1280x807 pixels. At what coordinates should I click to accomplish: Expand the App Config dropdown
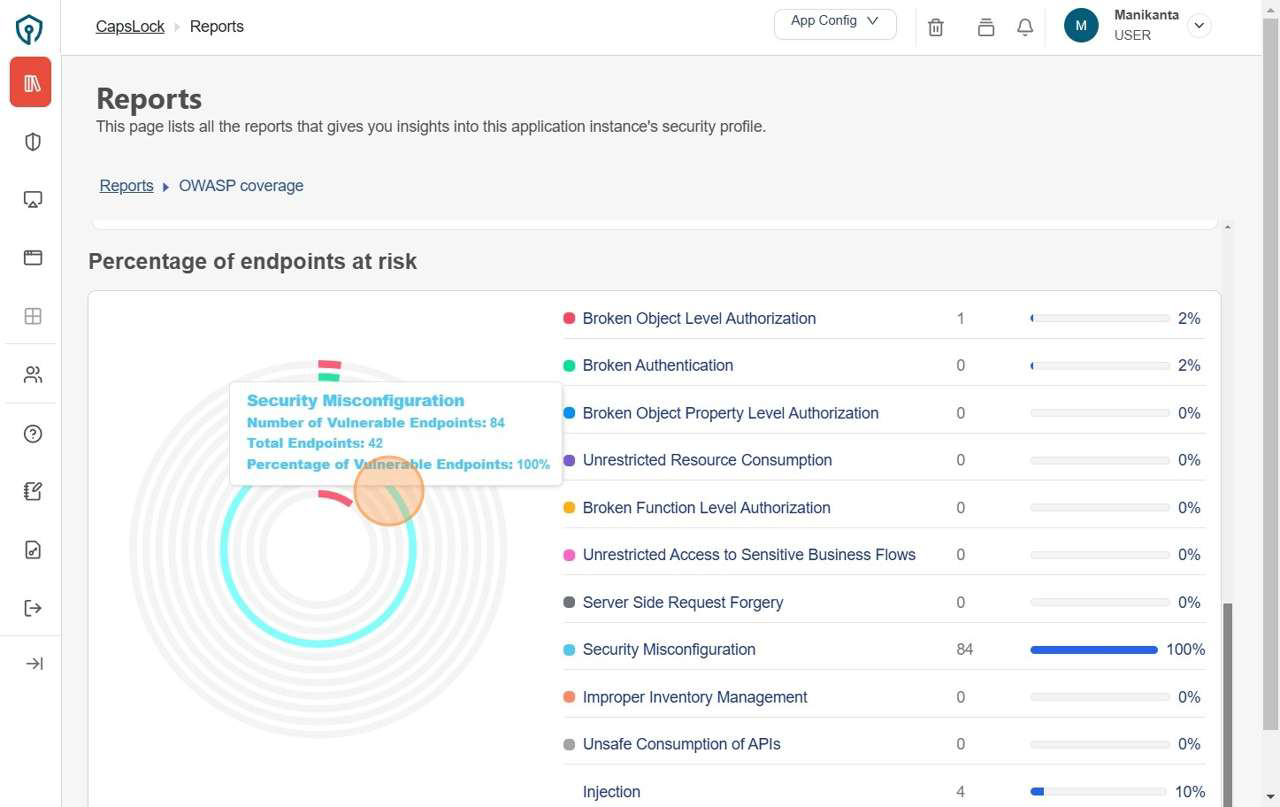tap(834, 22)
